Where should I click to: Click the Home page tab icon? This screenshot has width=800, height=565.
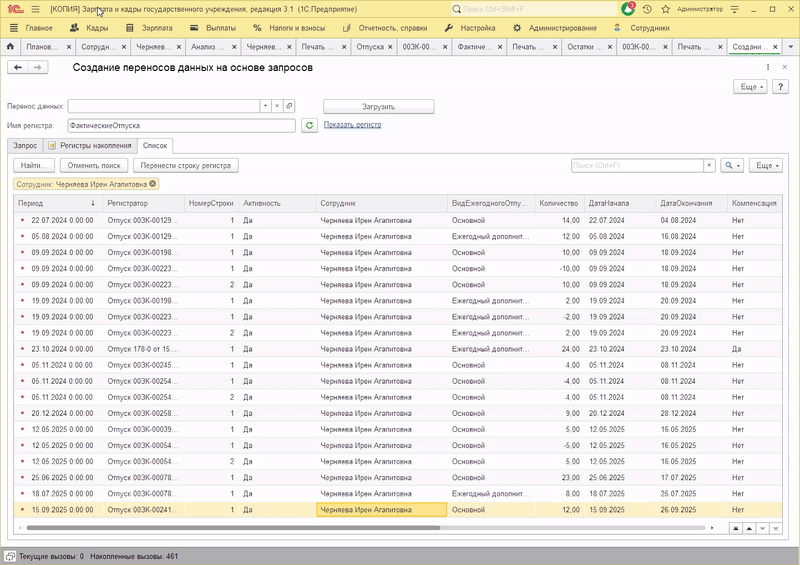(x=10, y=47)
